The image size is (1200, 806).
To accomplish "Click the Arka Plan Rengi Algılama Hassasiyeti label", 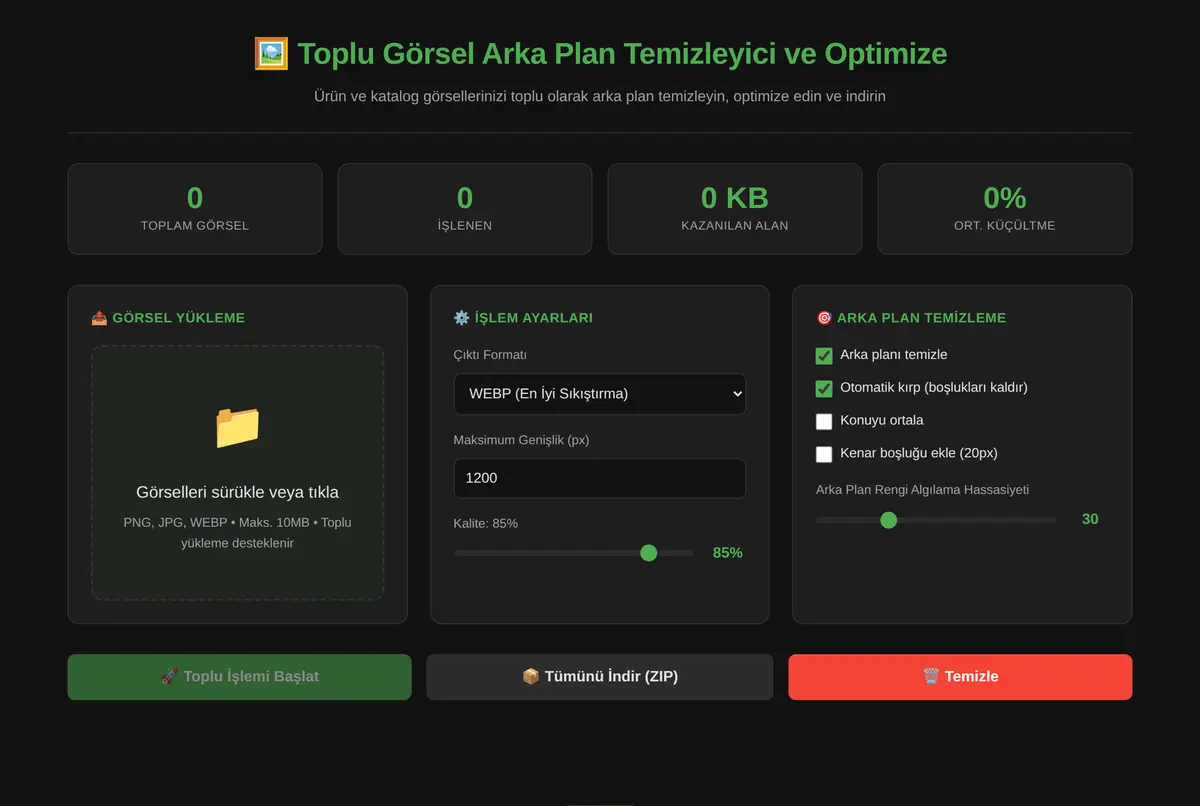I will coord(922,490).
